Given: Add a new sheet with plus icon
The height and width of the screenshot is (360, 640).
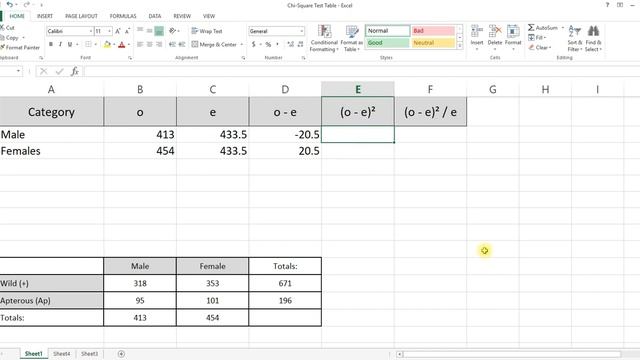Looking at the screenshot, I should point(121,354).
